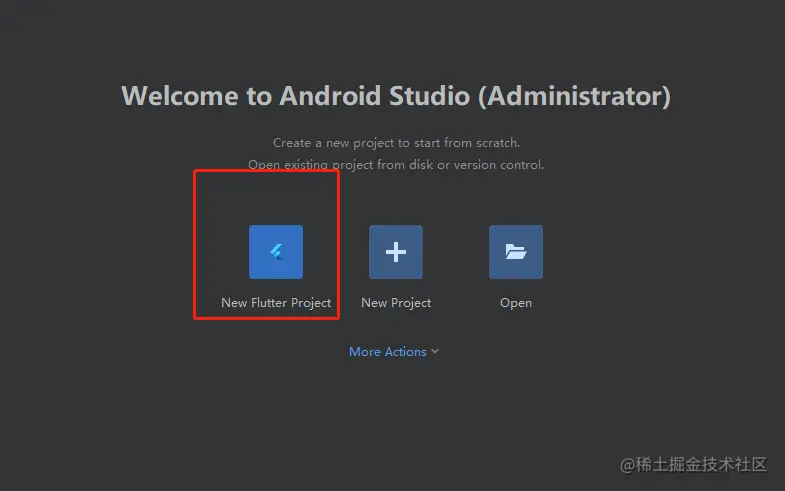Select the 'New Flutter Project' label

[x=276, y=303]
